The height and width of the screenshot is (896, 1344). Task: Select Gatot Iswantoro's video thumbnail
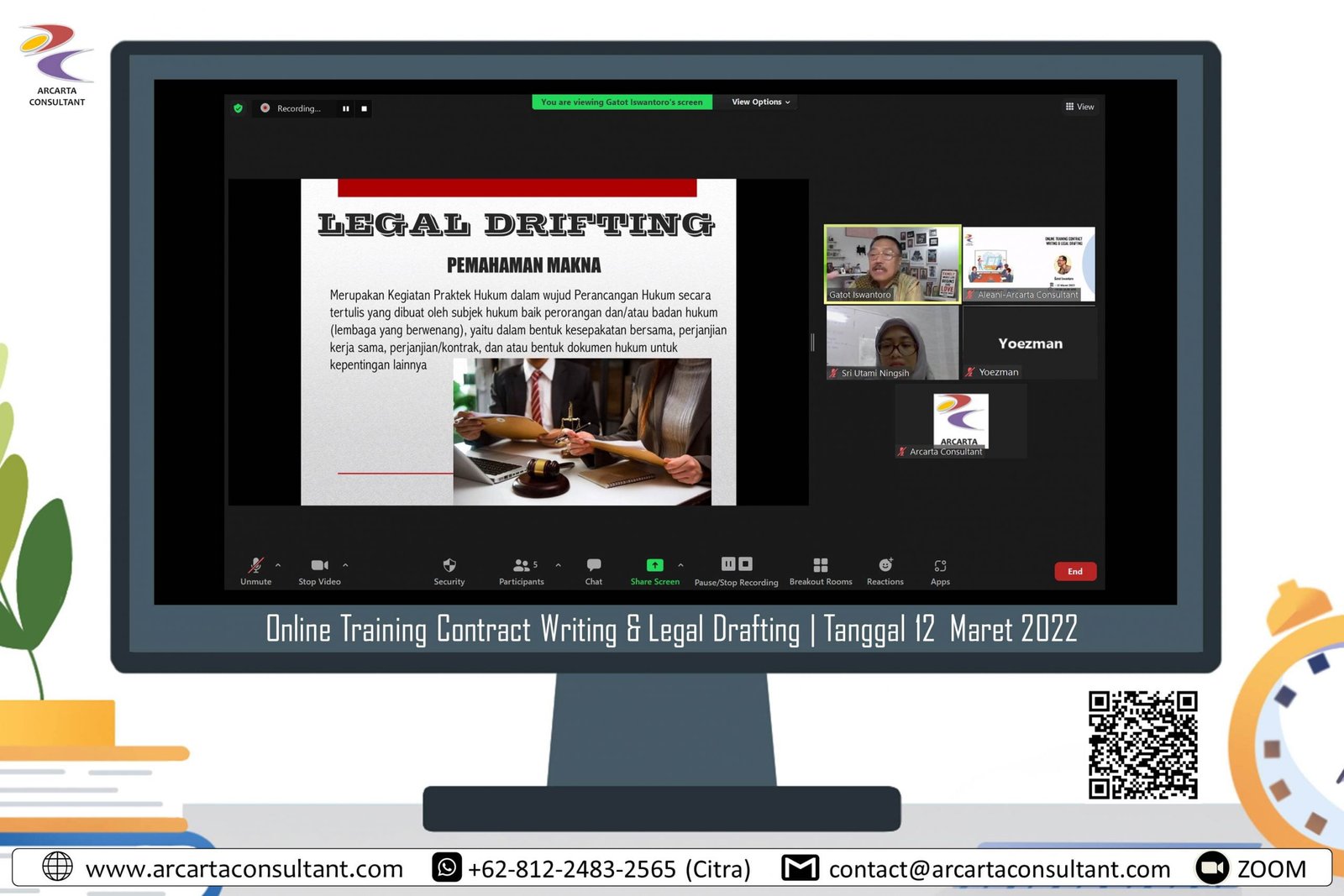pyautogui.click(x=892, y=264)
